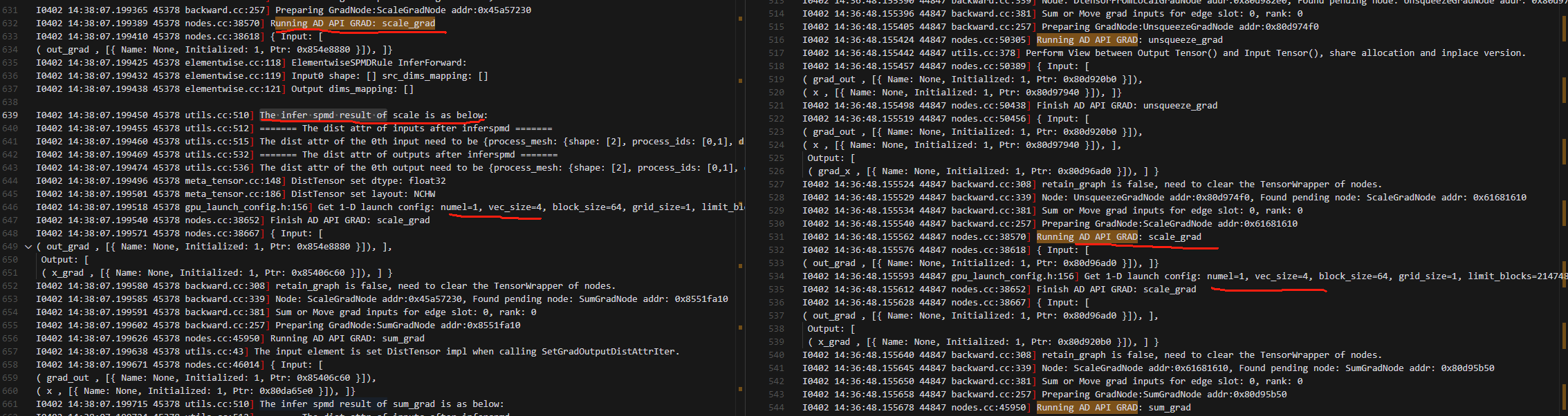Screen dimensions: 1568x416
Task: Click 'gpu_launch_config.h:156' on line 534
Action: (x=1013, y=276)
